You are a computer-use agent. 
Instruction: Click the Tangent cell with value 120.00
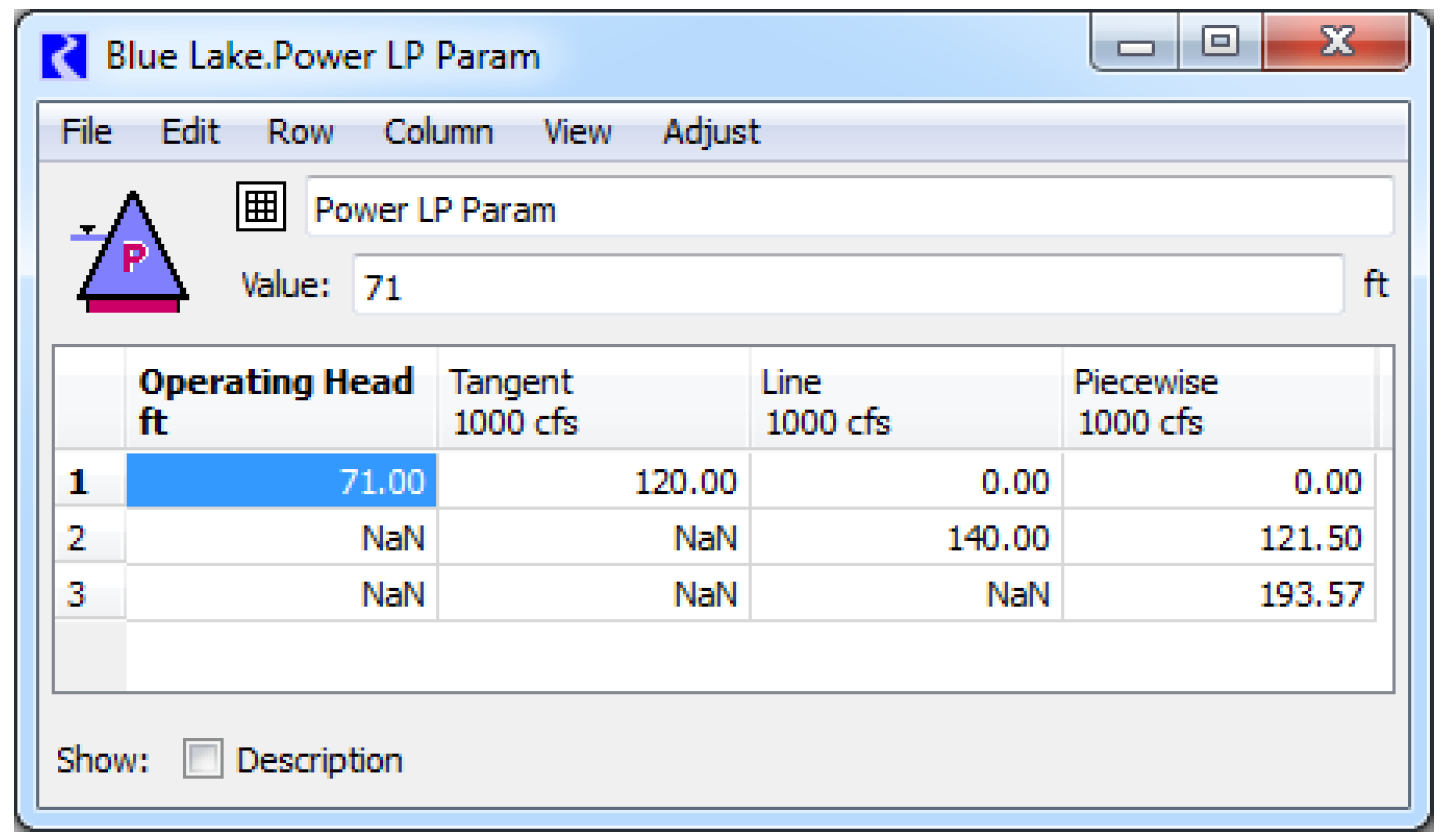coord(593,483)
